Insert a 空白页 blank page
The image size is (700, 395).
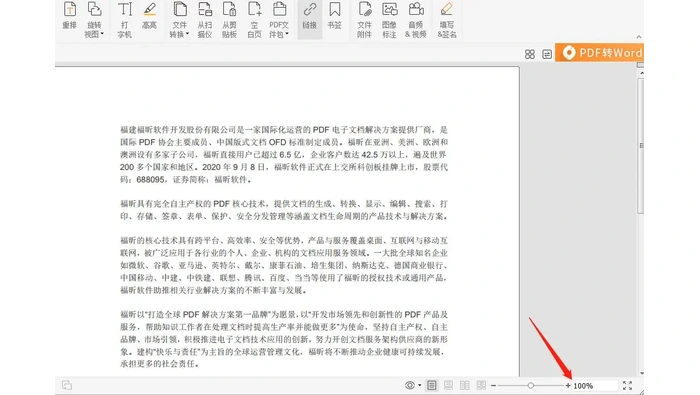254,20
